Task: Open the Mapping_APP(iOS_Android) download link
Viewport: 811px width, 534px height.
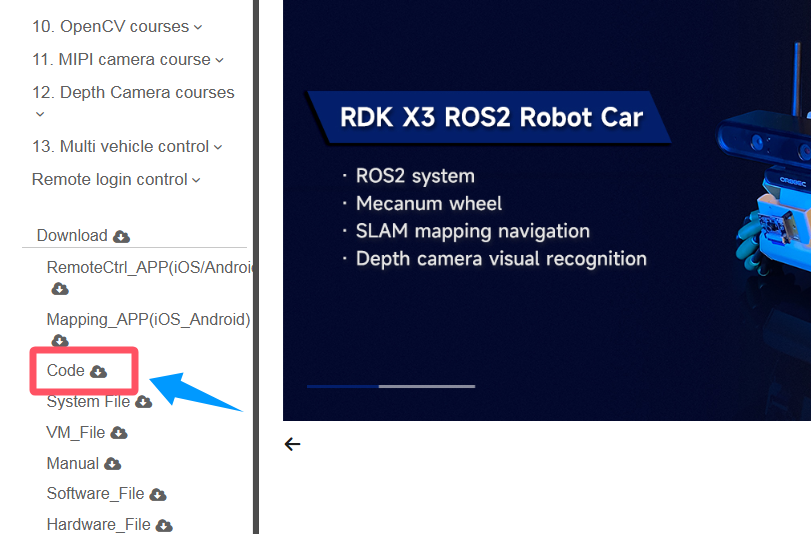Action: [148, 319]
